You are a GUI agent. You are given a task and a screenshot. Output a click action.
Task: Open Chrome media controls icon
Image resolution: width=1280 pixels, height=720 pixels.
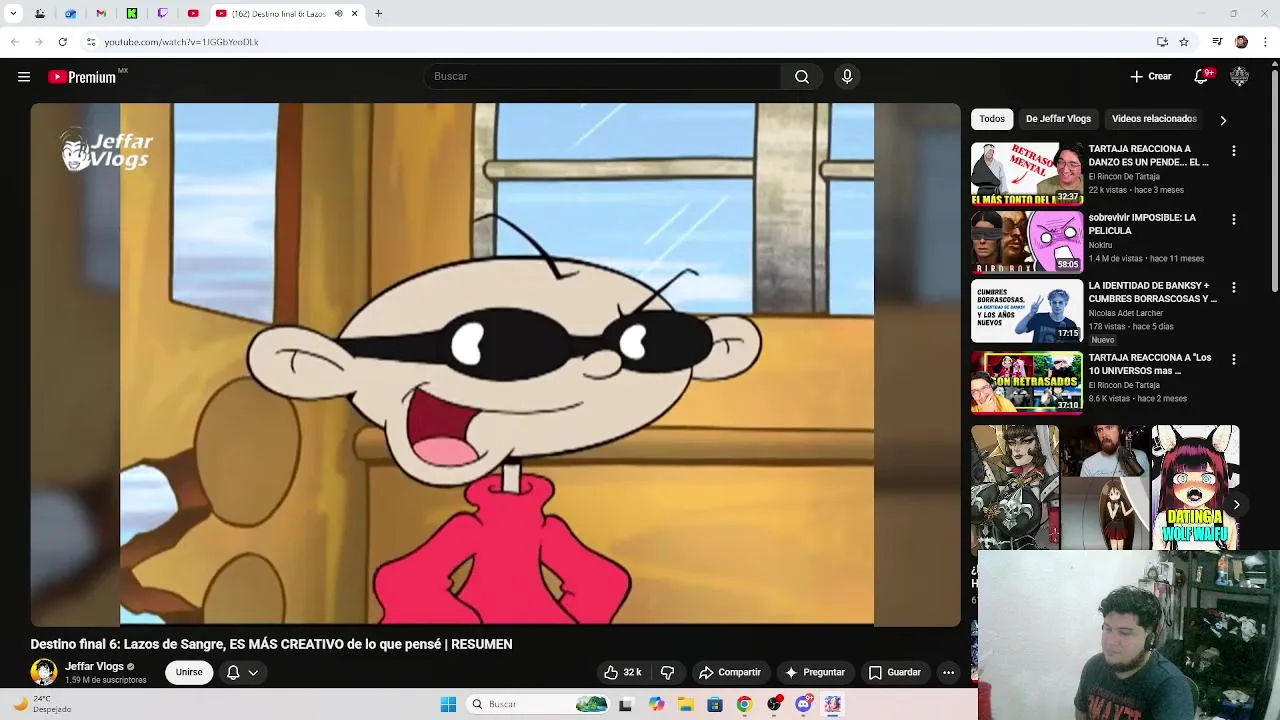[x=1217, y=42]
